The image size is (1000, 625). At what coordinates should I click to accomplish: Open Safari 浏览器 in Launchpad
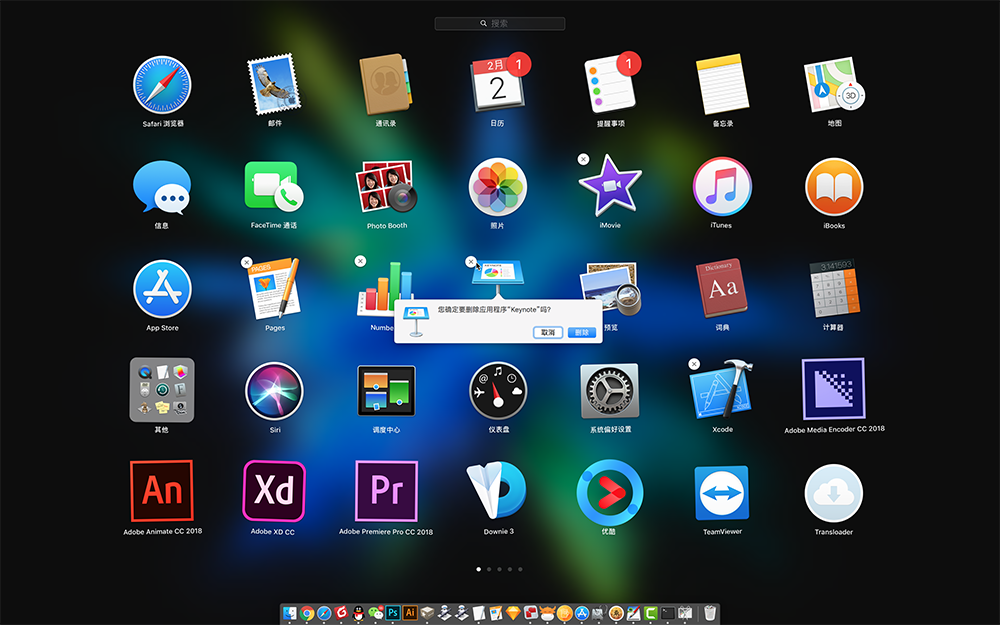click(162, 85)
